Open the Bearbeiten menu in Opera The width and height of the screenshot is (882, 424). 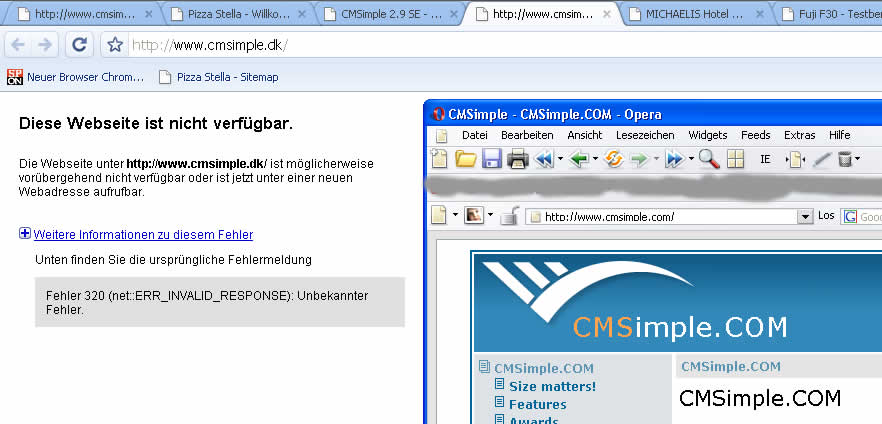tap(527, 135)
